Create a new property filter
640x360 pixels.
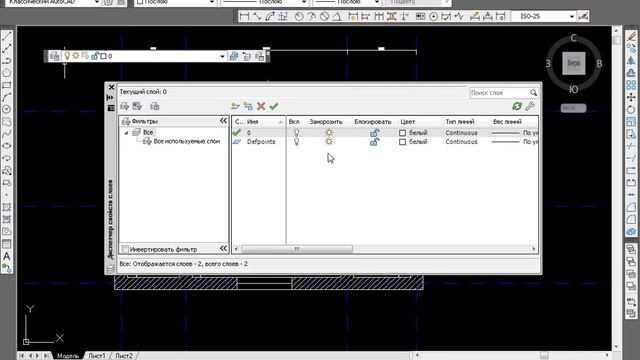point(124,107)
